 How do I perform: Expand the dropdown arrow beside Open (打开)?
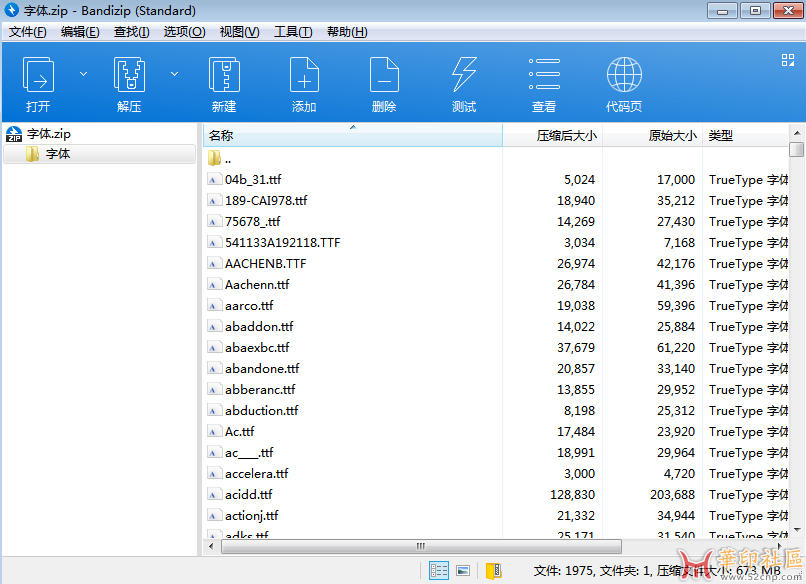coord(83,74)
